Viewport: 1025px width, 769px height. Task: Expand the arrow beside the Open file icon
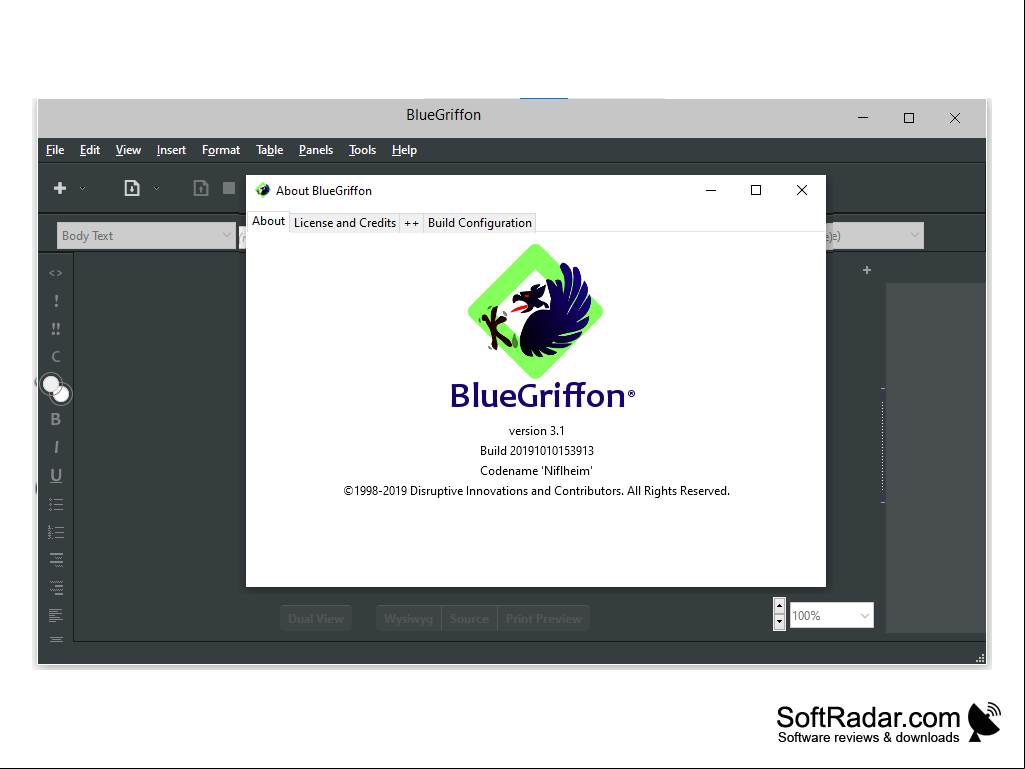(x=156, y=188)
